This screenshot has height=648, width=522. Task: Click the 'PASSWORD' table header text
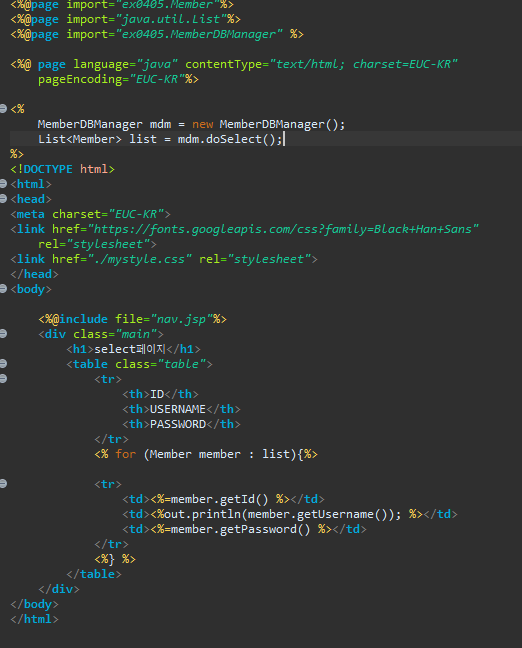click(x=178, y=424)
